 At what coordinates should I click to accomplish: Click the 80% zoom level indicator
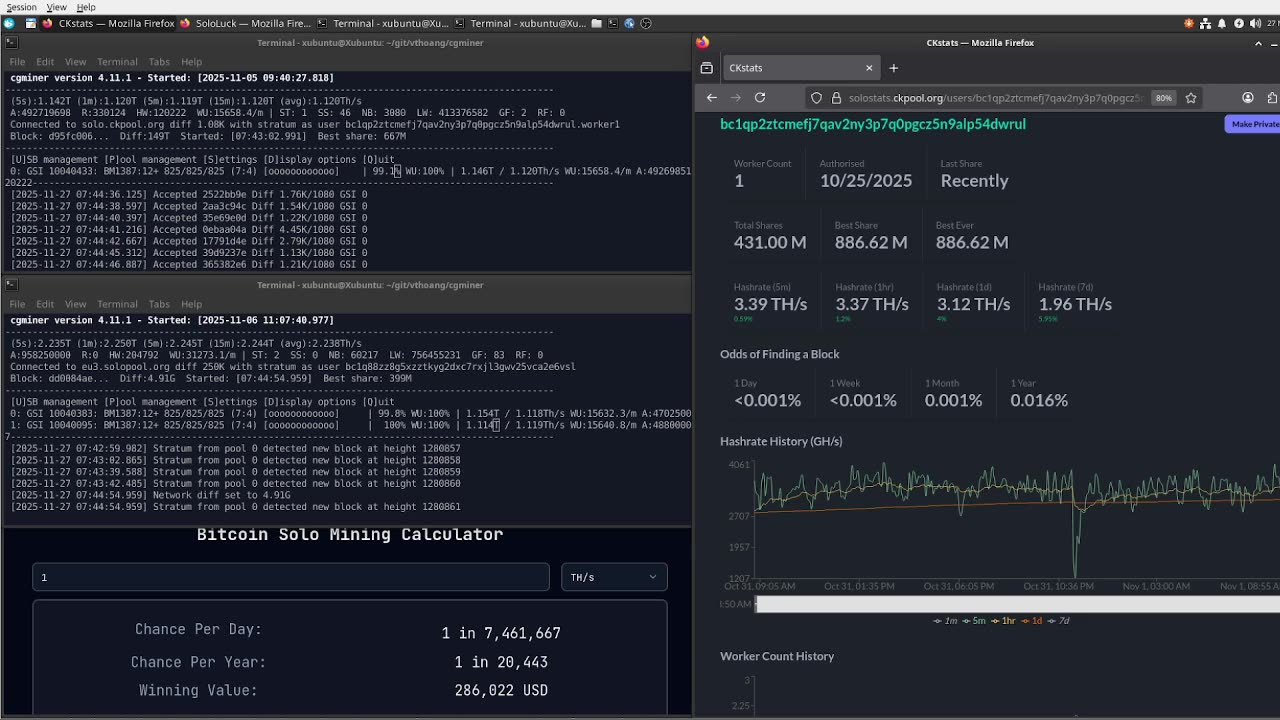[1163, 98]
